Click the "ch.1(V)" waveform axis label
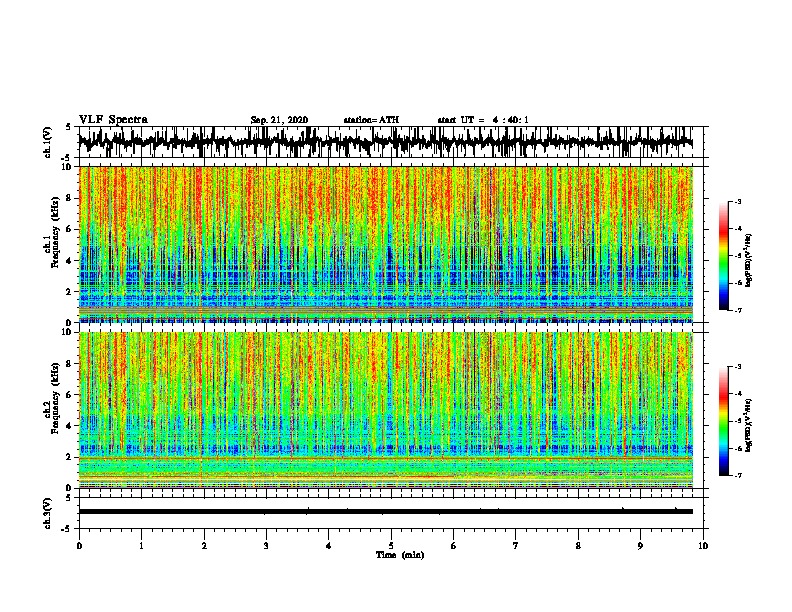Viewport: 792px width, 612px height. pos(48,142)
